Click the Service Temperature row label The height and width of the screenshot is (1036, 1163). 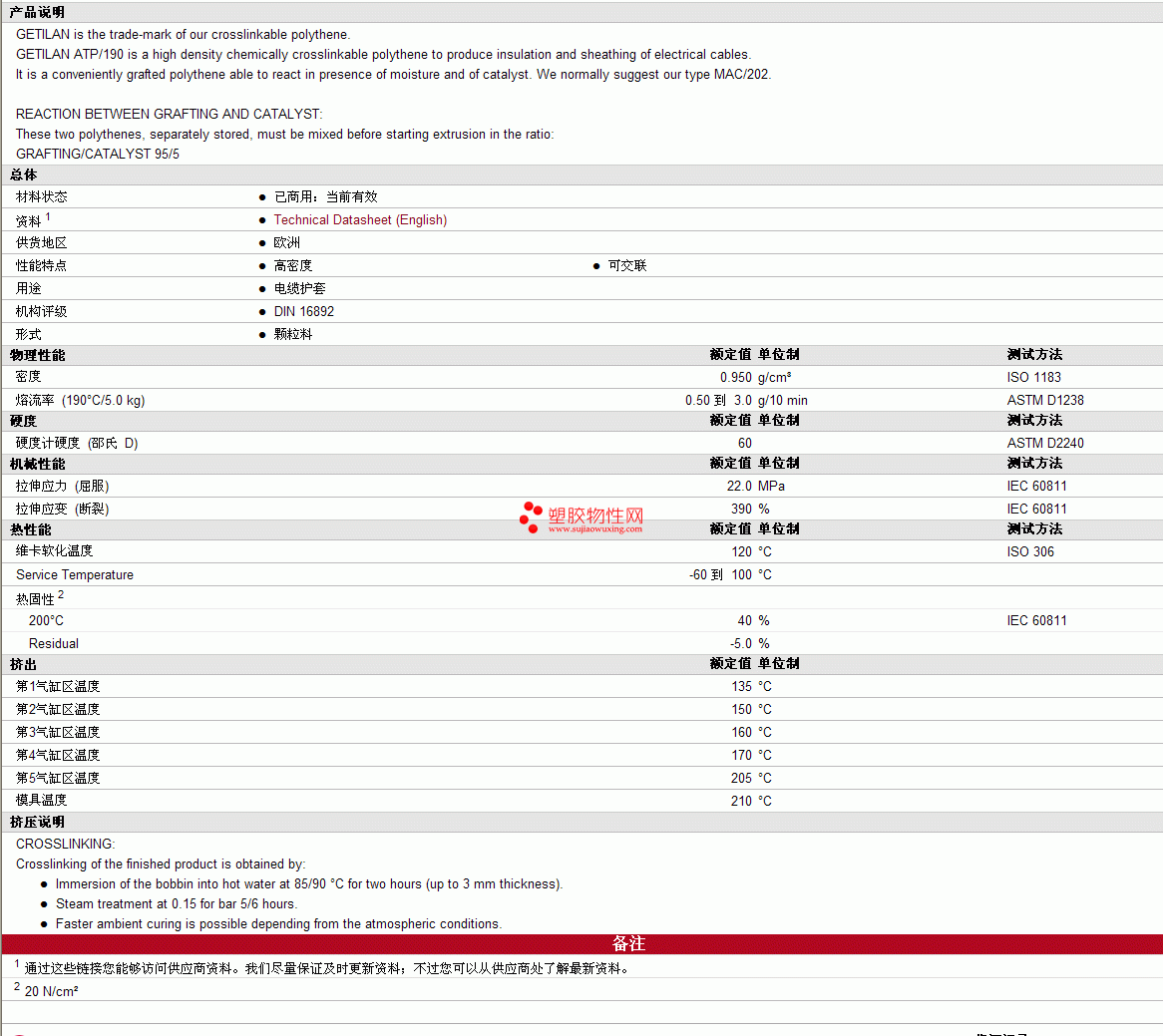[75, 575]
